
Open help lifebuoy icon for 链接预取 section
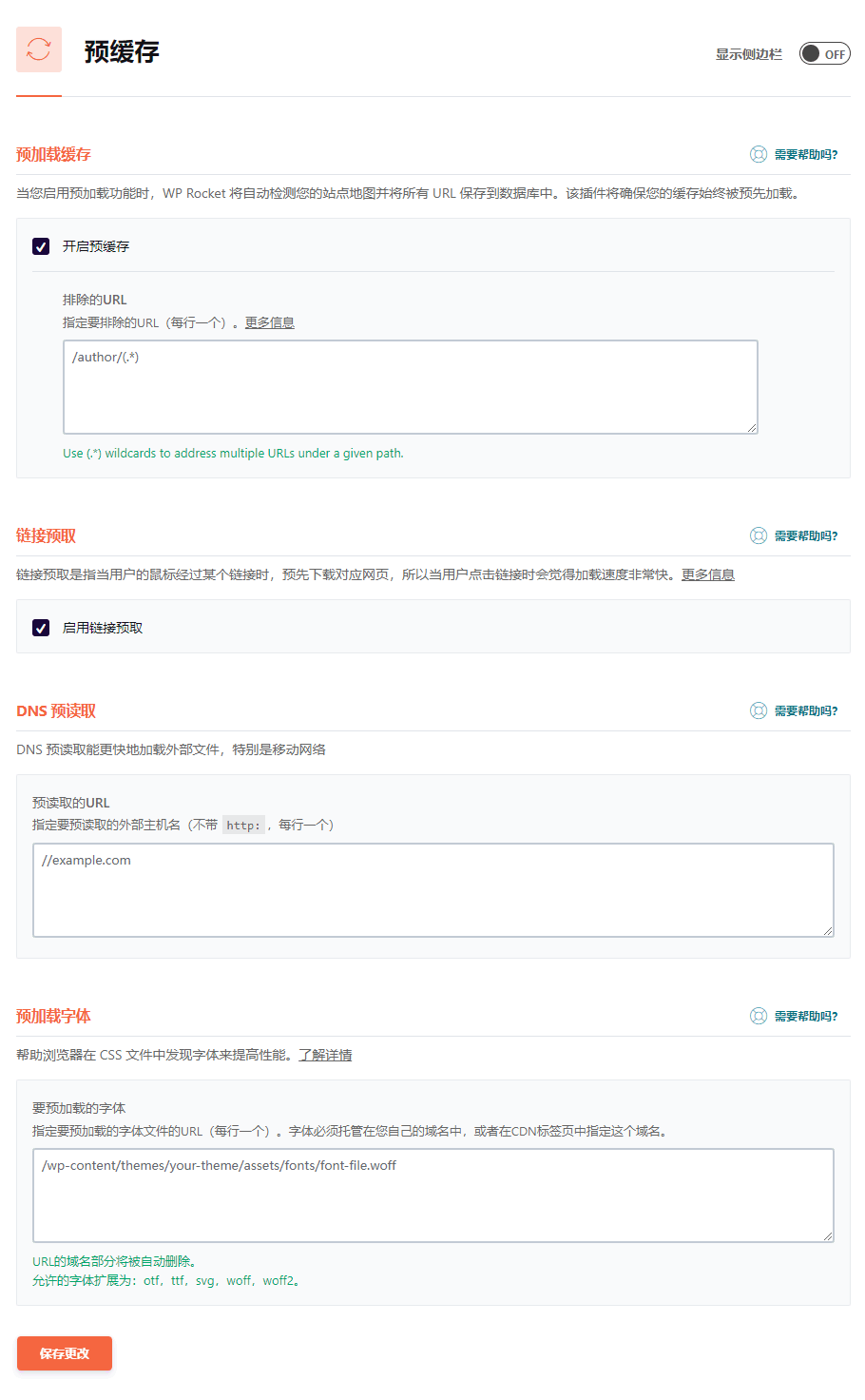(759, 535)
